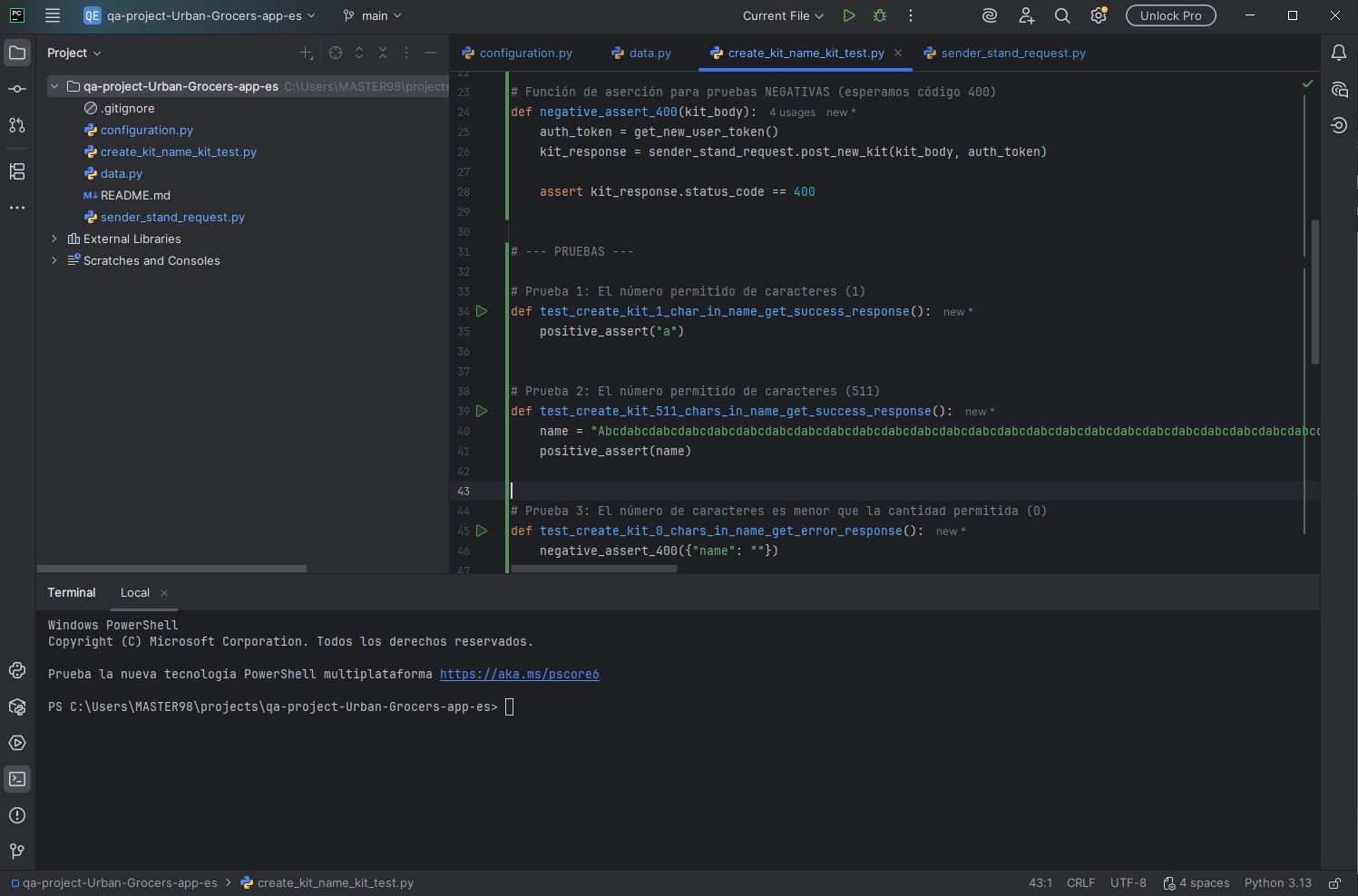This screenshot has width=1358, height=896.
Task: Open the Current File run configuration dropdown
Action: (x=782, y=15)
